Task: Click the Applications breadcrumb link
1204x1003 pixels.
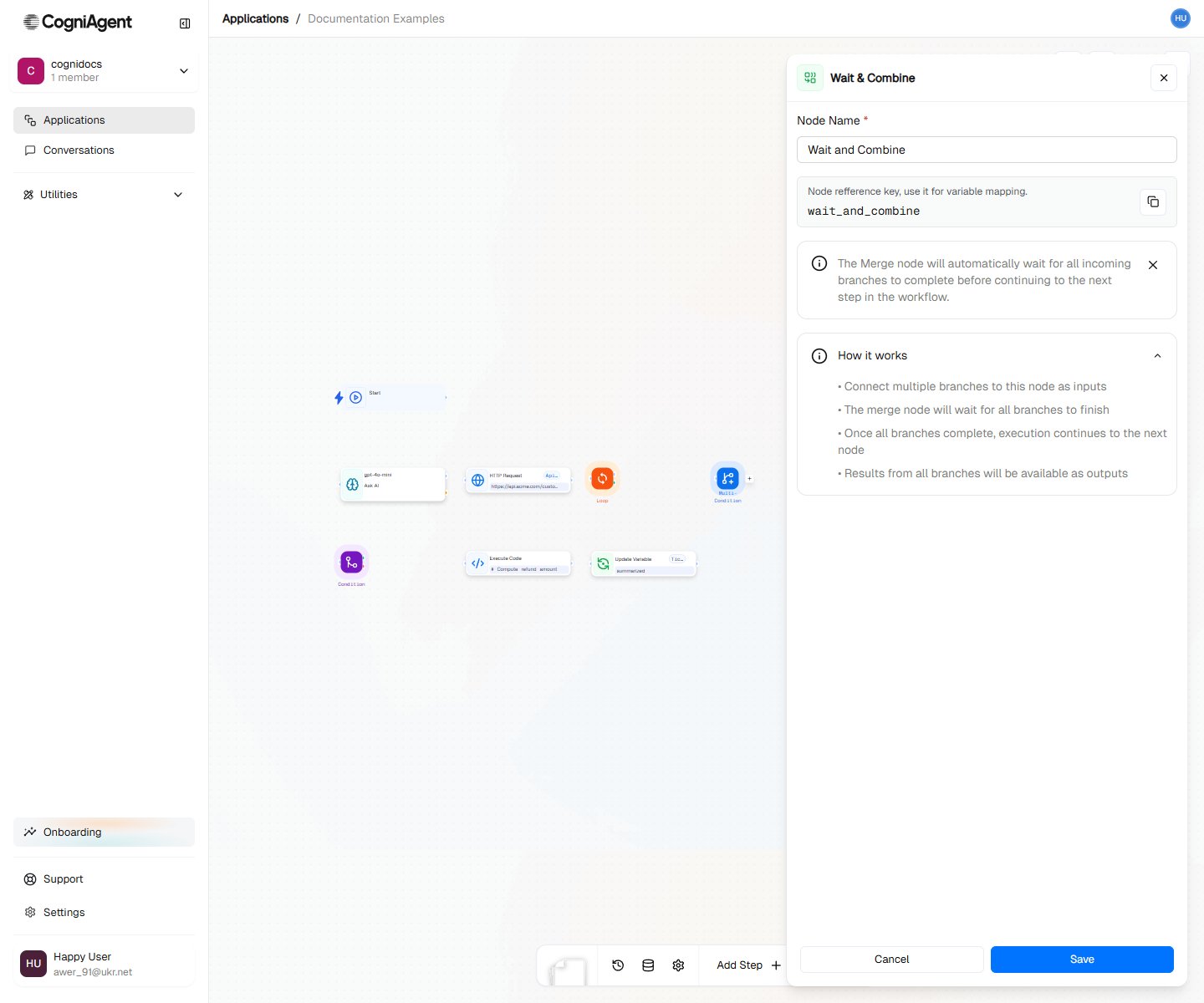Action: (255, 18)
